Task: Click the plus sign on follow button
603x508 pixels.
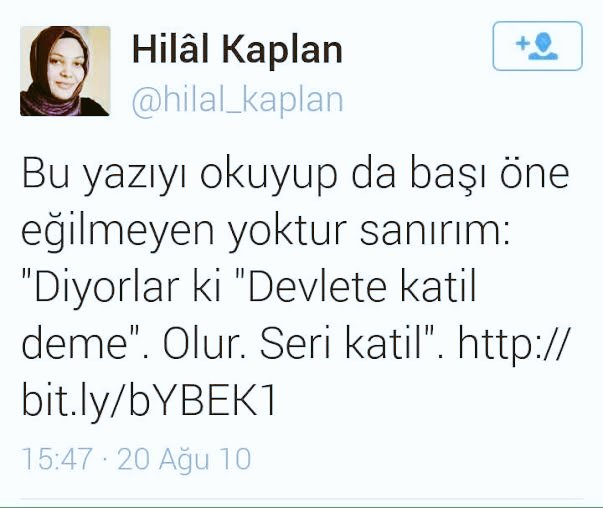Action: pyautogui.click(x=522, y=43)
